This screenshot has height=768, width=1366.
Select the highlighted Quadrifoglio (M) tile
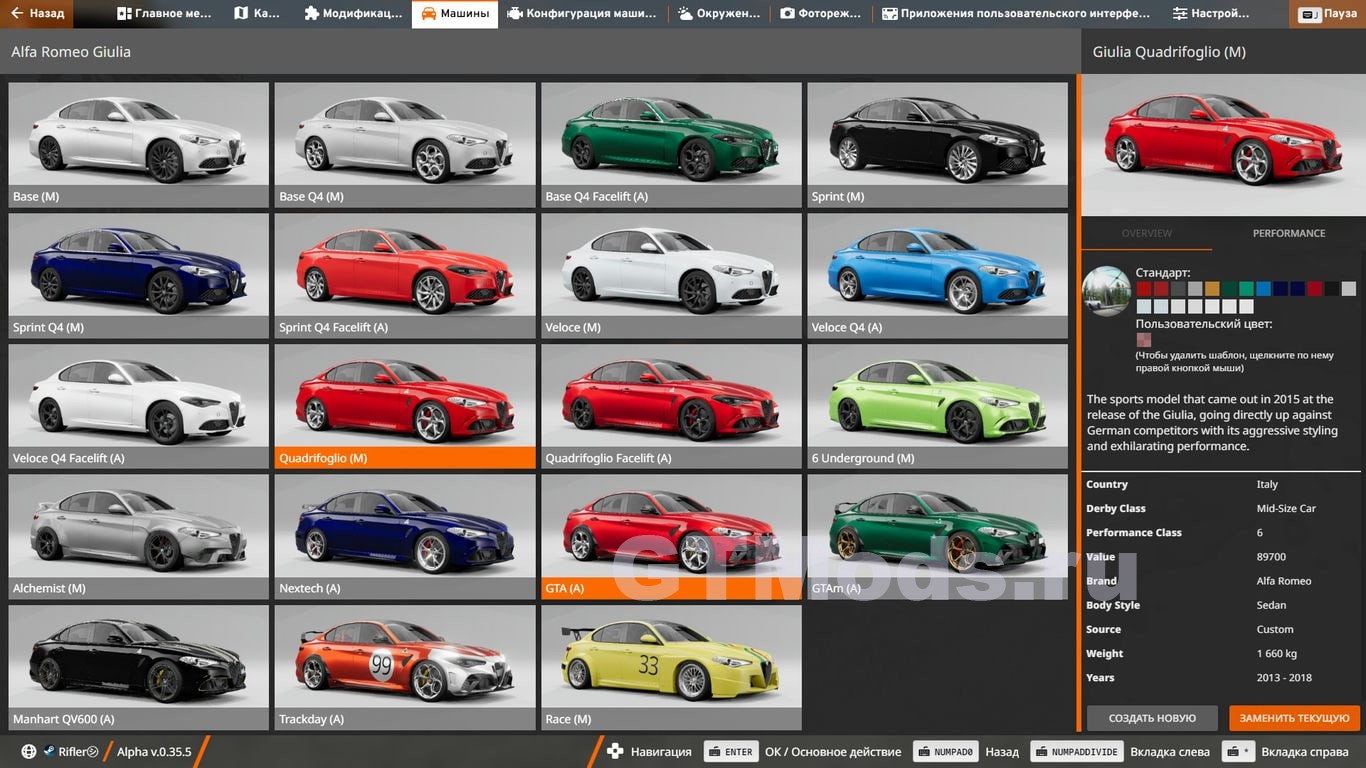pyautogui.click(x=405, y=406)
